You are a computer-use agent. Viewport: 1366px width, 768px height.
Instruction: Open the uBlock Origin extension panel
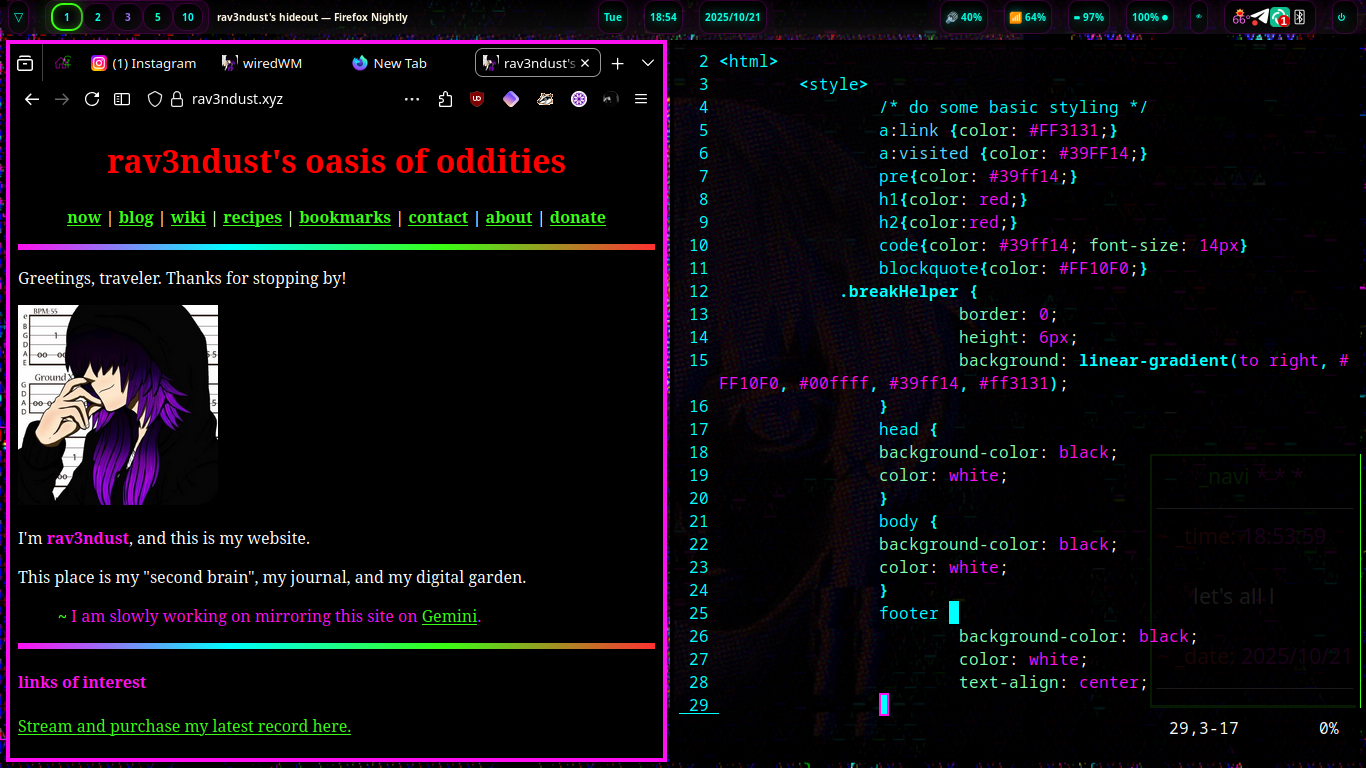tap(476, 98)
